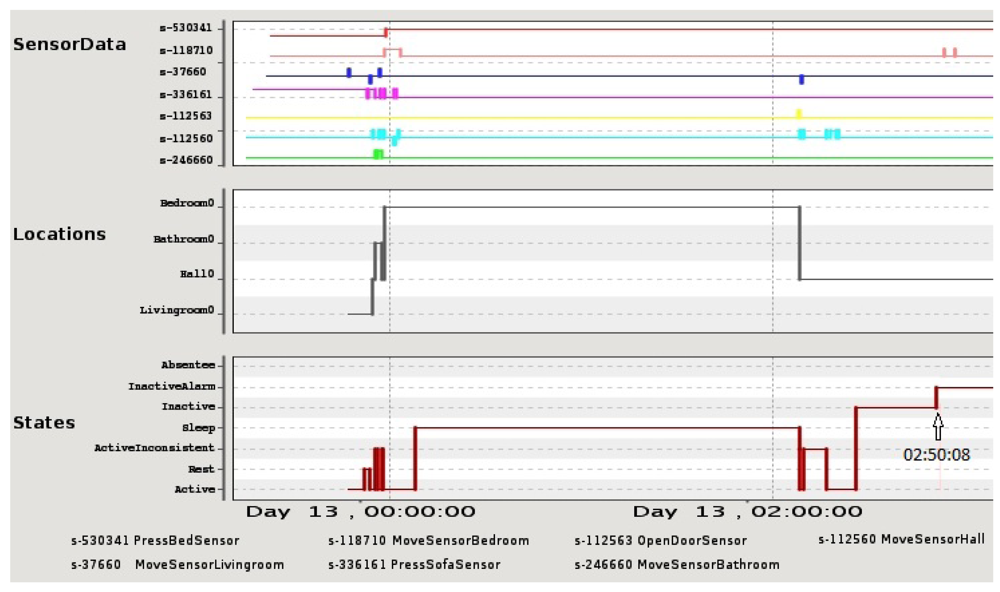Screen dimensions: 1000x592
Task: Select the Day 13, 00:00:00 time label
Action: tap(361, 512)
